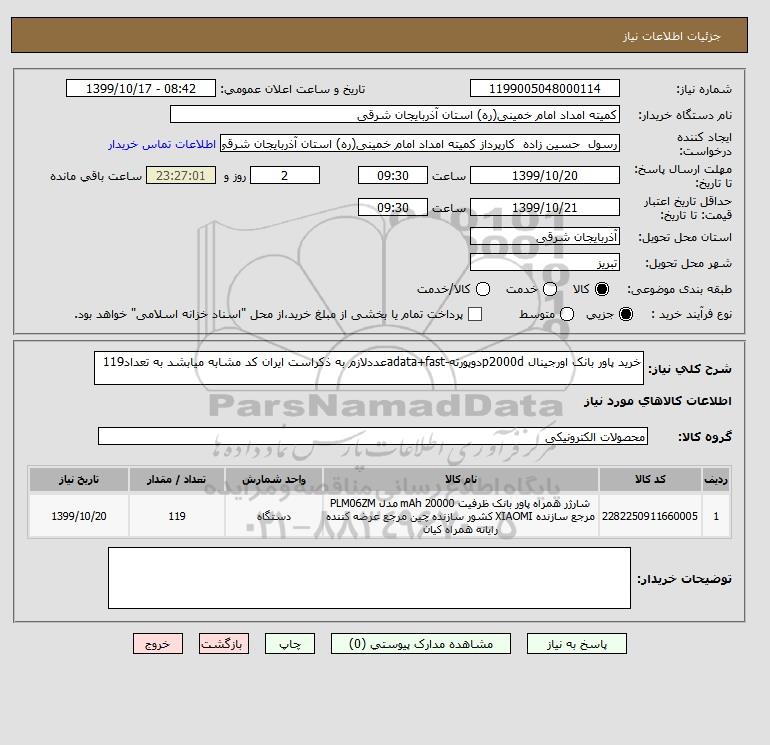Screen dimensions: 770x745
Task: Click product code cell 2282250911660005
Action: [x=650, y=516]
